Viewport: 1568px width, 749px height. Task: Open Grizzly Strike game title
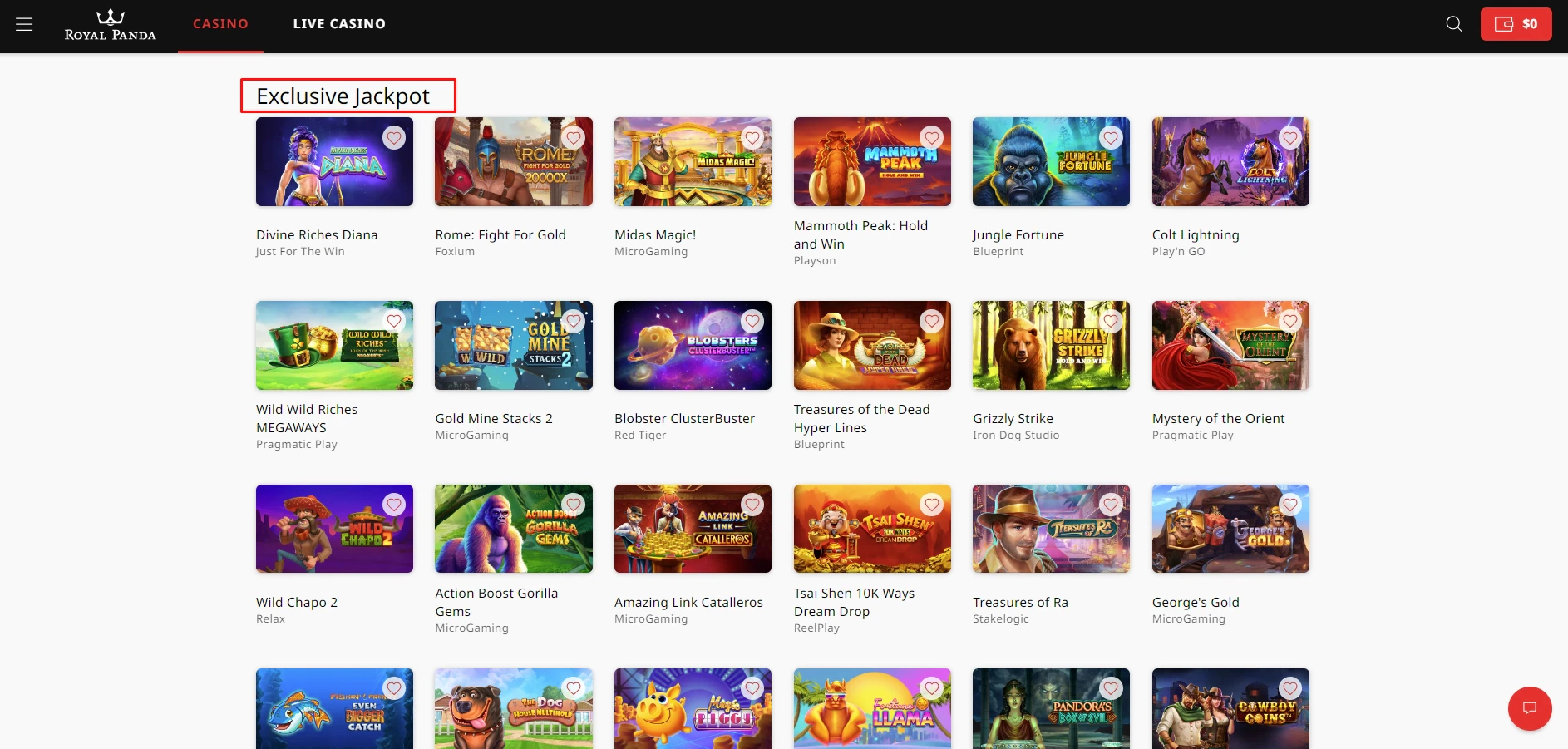click(1013, 418)
